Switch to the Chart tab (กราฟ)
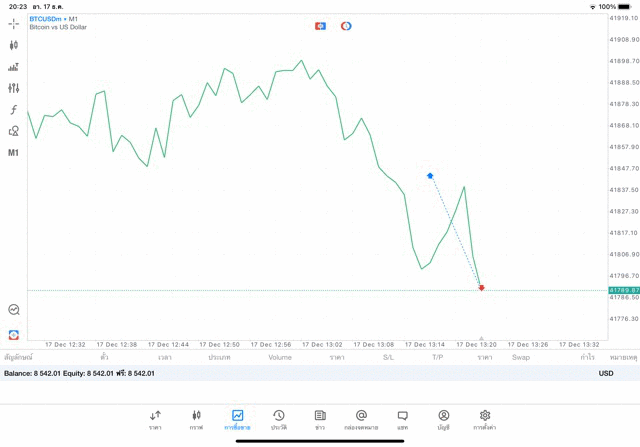 pyautogui.click(x=196, y=419)
